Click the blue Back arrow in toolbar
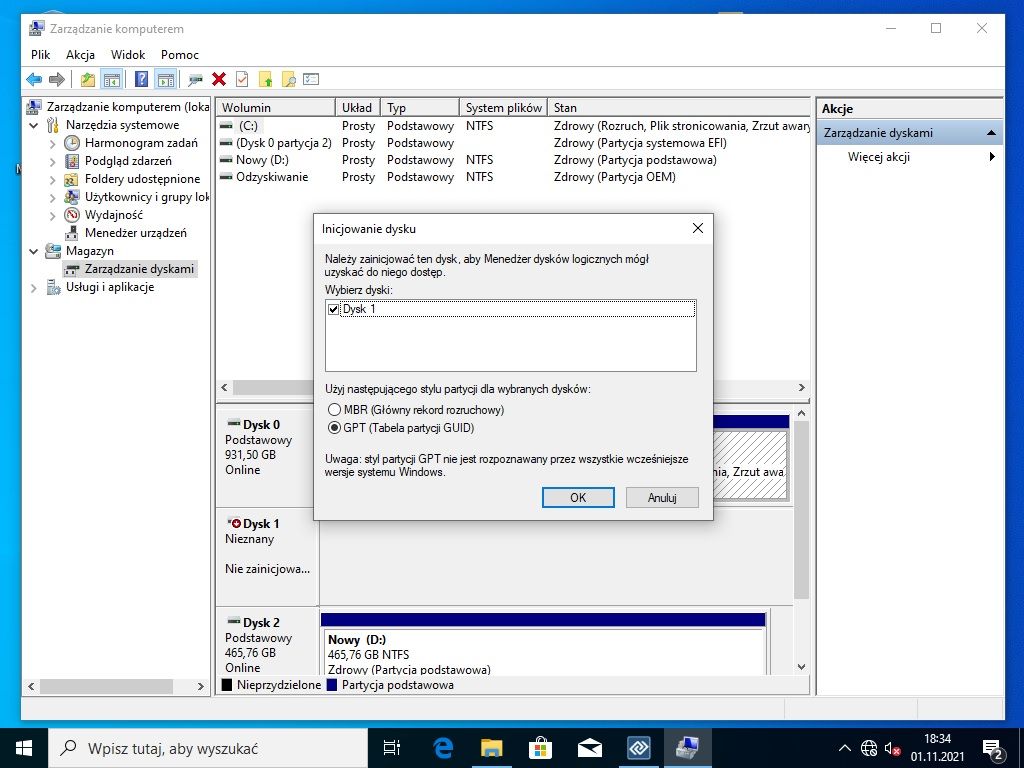 coord(34,80)
